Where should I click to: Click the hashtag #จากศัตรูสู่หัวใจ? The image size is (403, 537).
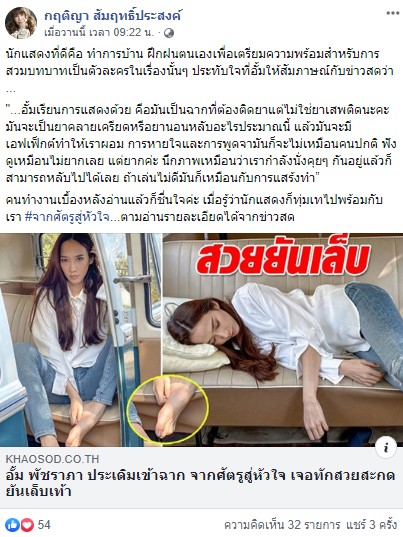[68, 217]
